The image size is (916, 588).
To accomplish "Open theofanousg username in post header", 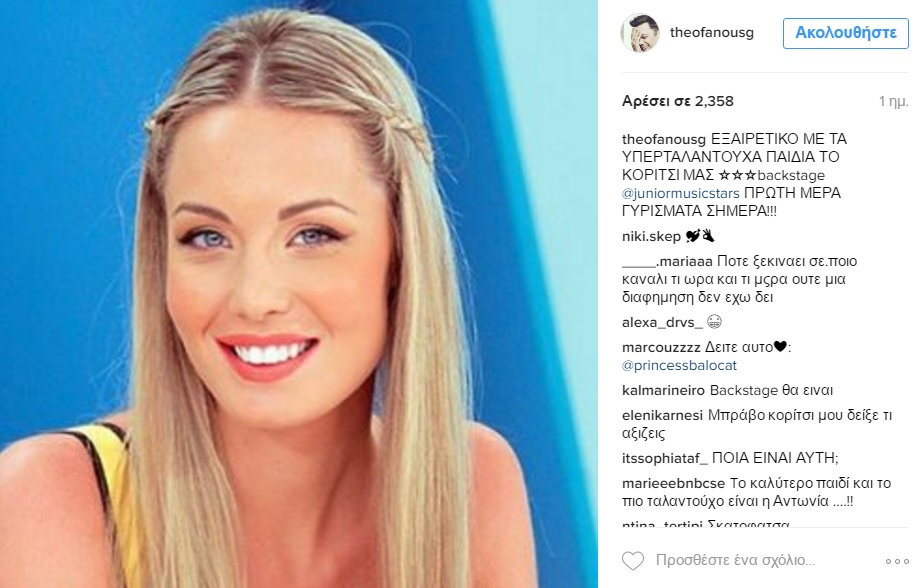I will [x=712, y=33].
